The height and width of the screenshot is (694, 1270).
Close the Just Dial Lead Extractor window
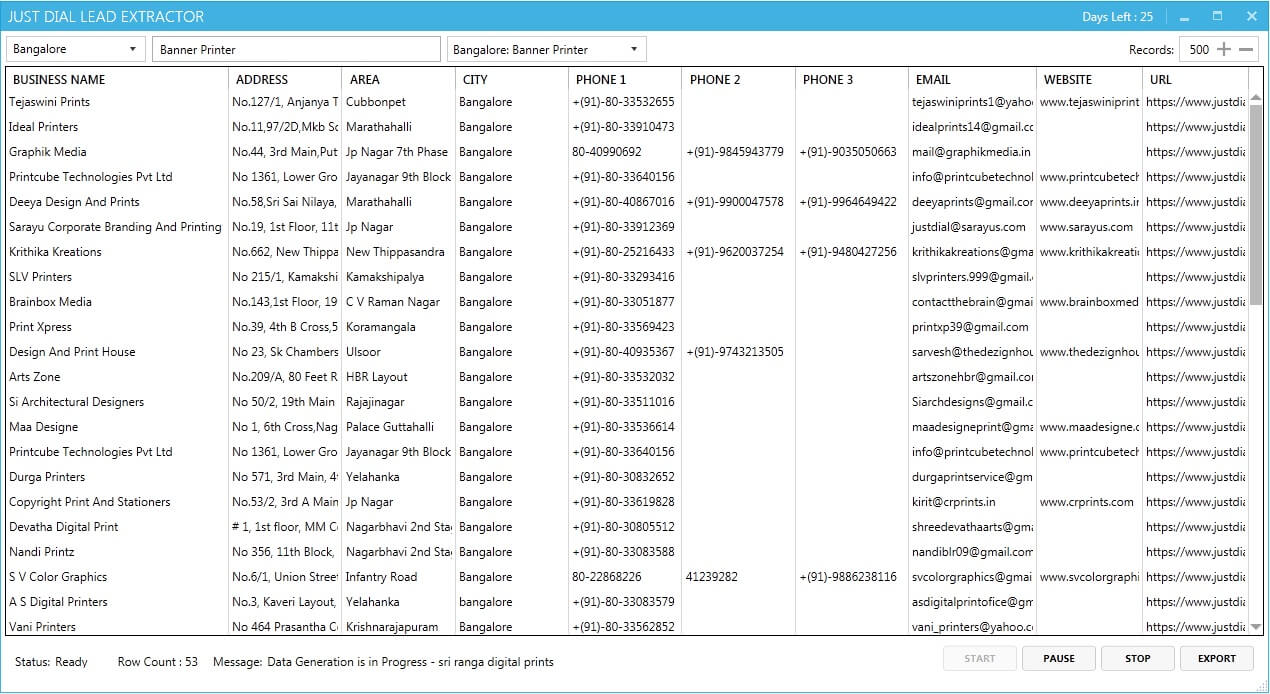tap(1251, 16)
